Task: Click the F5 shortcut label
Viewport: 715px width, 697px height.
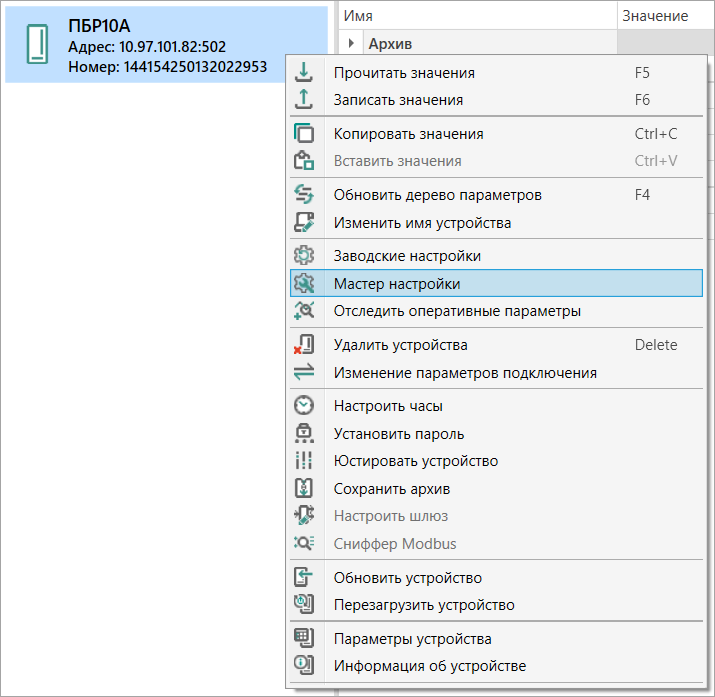Action: [x=642, y=72]
